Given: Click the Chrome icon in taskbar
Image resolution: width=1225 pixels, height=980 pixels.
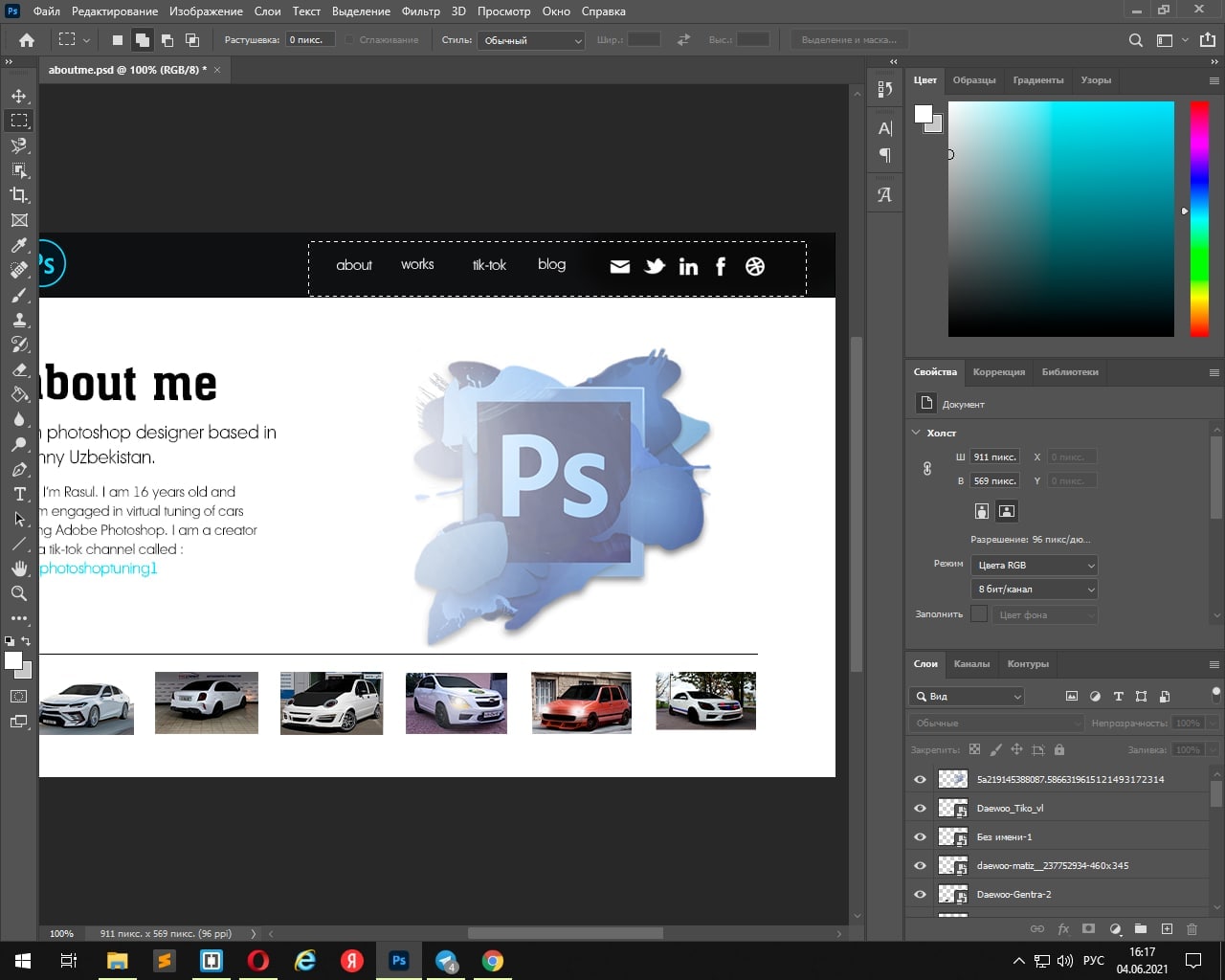Looking at the screenshot, I should 493,961.
